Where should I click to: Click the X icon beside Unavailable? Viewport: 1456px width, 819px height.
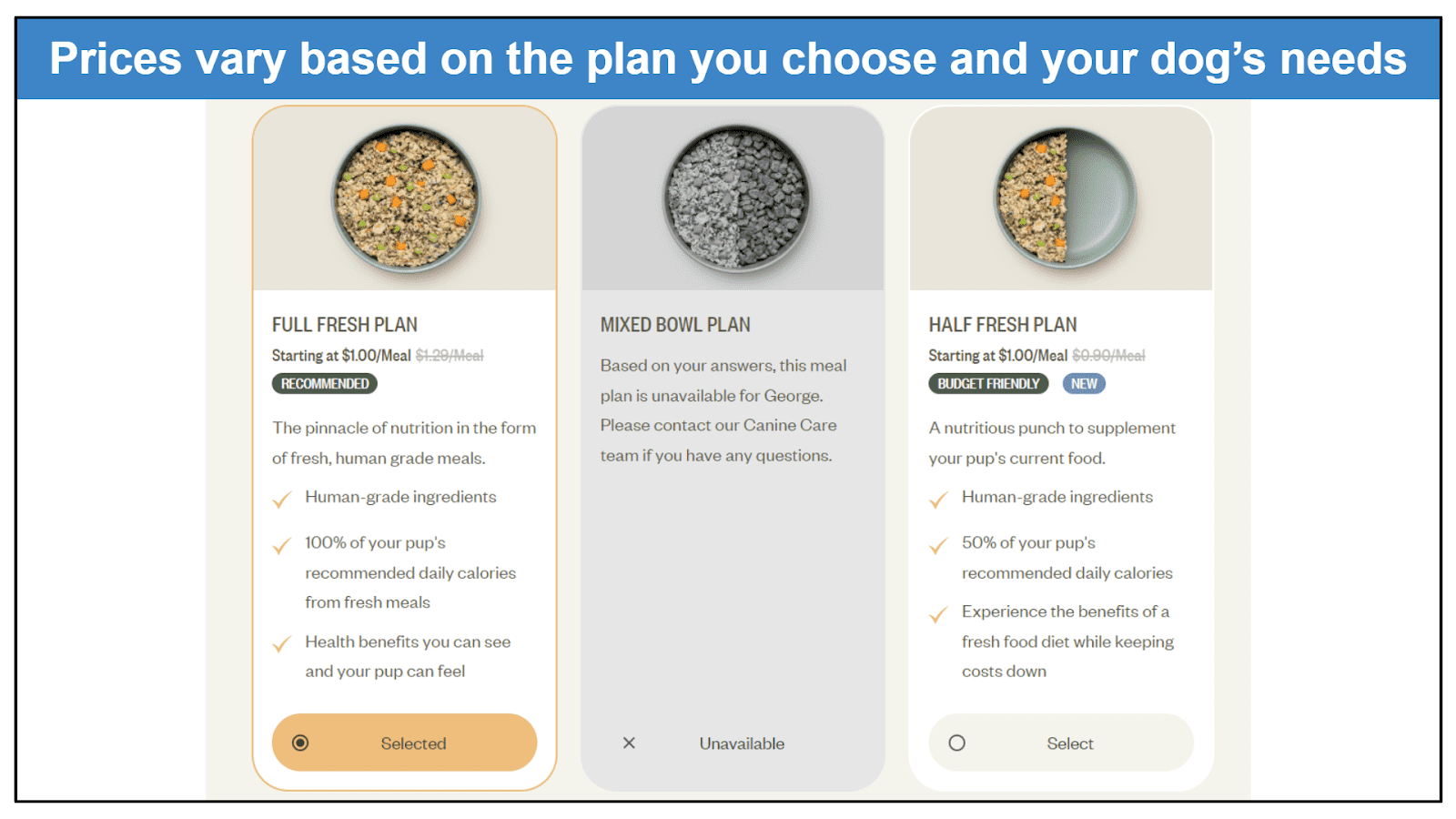click(629, 743)
